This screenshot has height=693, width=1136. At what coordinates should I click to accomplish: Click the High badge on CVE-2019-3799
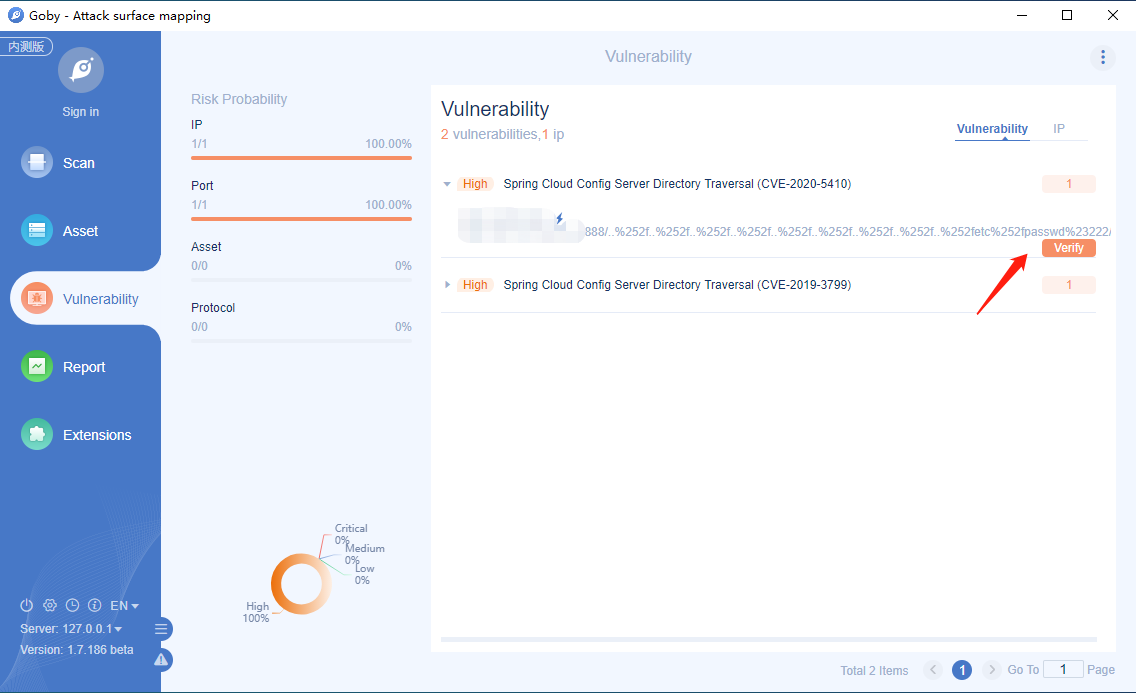(x=475, y=285)
